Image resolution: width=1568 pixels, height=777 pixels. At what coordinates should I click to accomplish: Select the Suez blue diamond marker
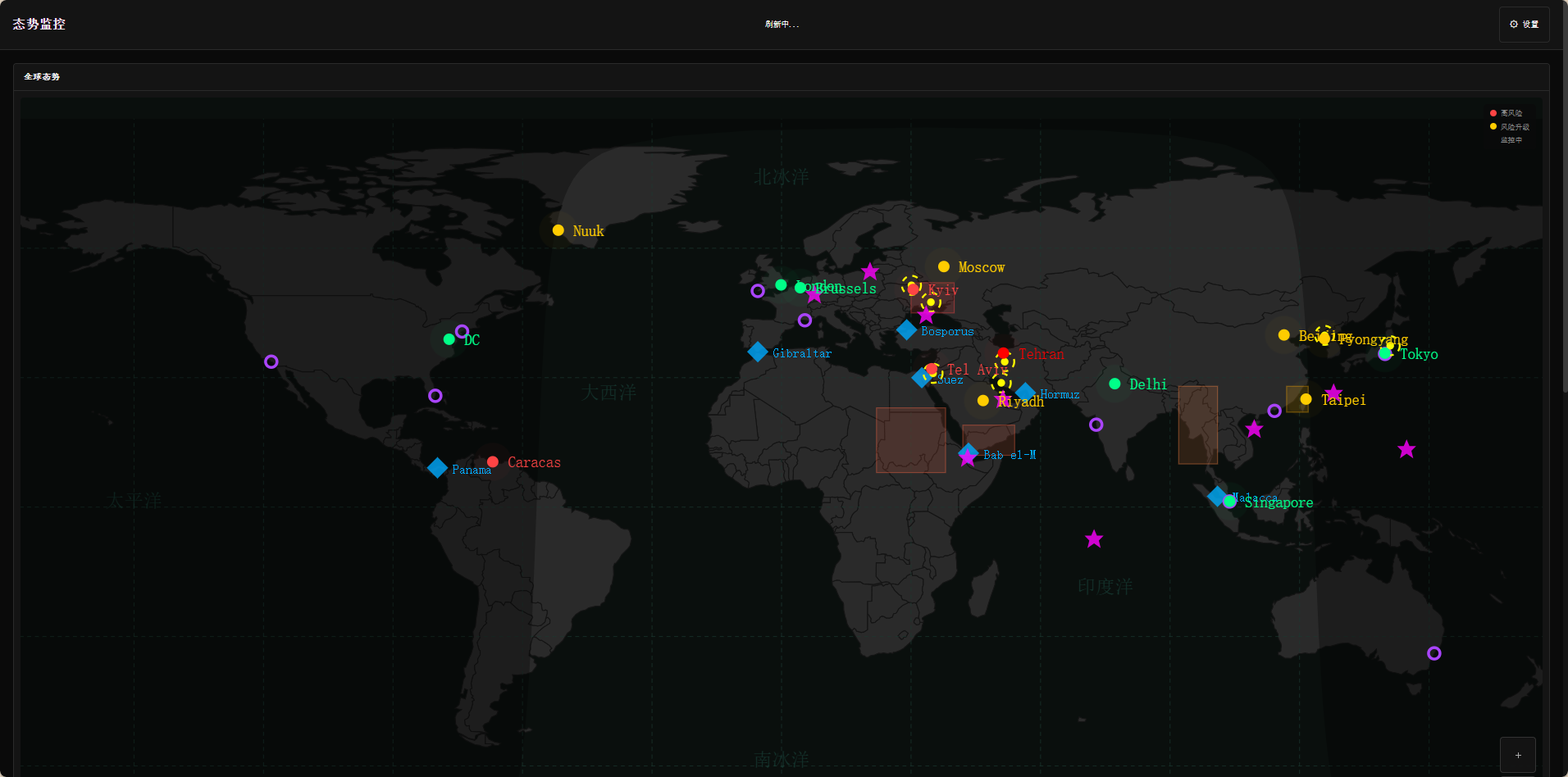[x=921, y=378]
